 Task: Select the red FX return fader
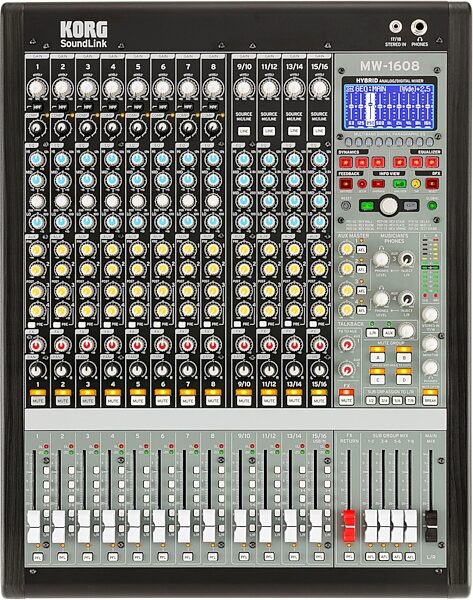click(349, 526)
